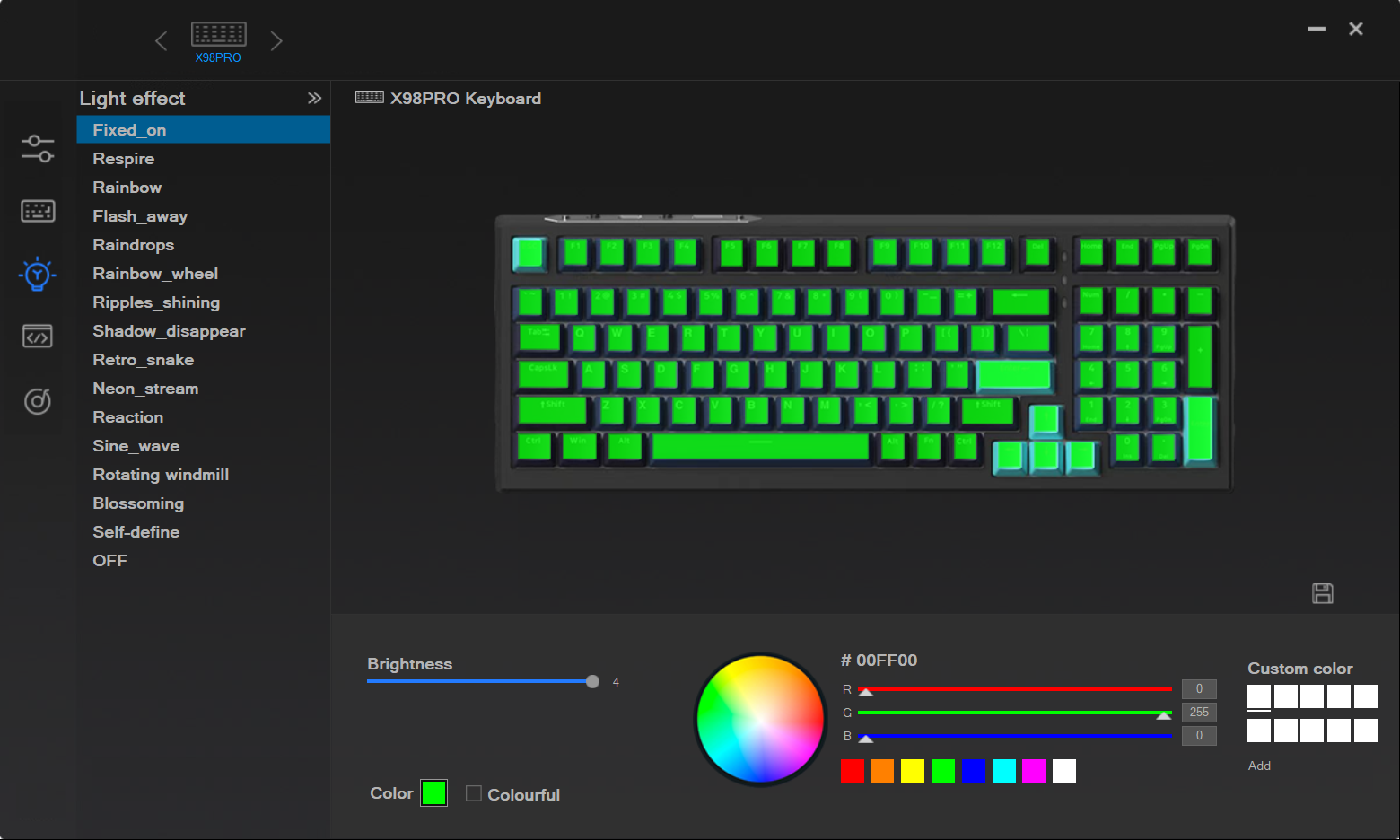Turn lighting OFF in effect list
This screenshot has height=840, width=1400.
(x=110, y=561)
